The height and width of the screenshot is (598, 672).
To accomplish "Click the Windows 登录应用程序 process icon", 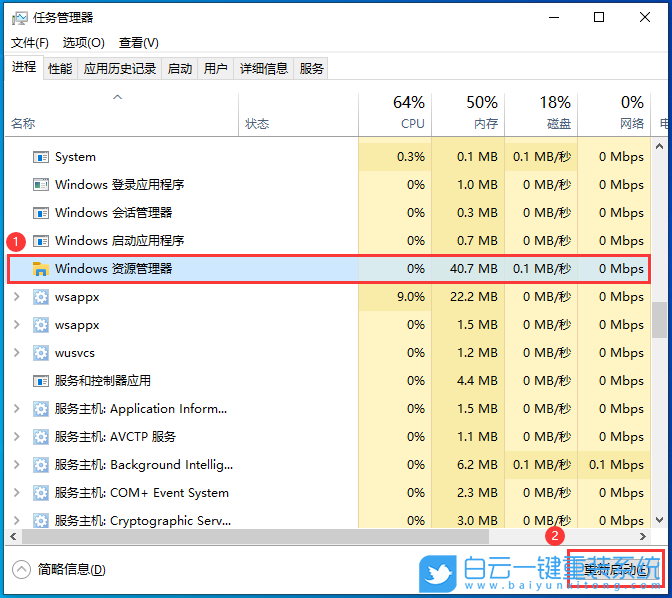I will coord(41,185).
